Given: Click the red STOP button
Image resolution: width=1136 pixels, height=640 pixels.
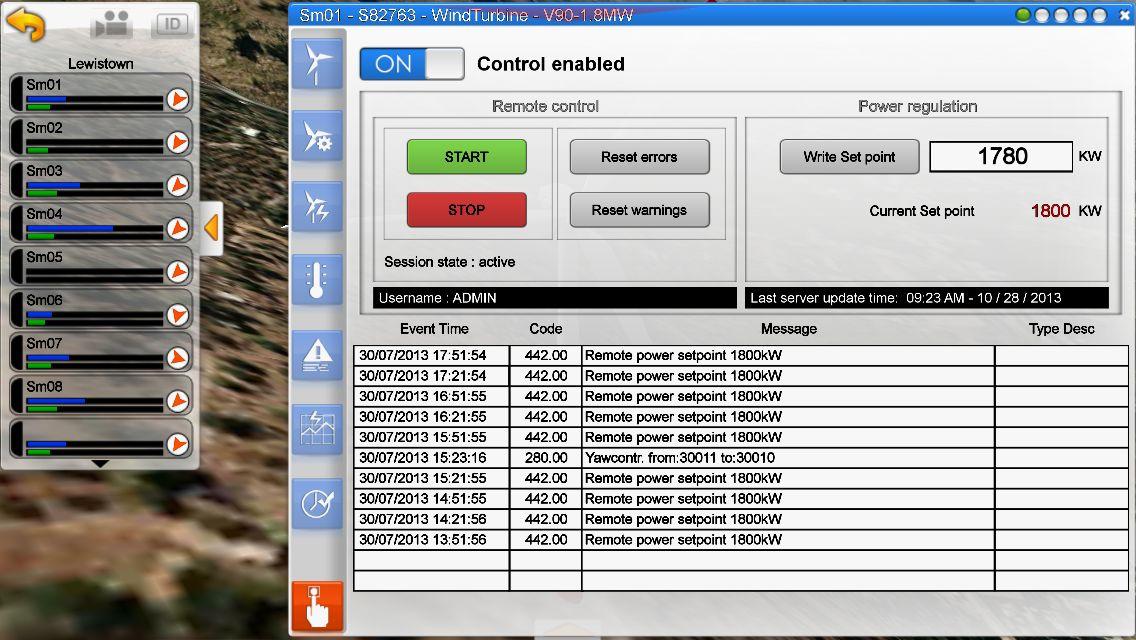Looking at the screenshot, I should 467,209.
